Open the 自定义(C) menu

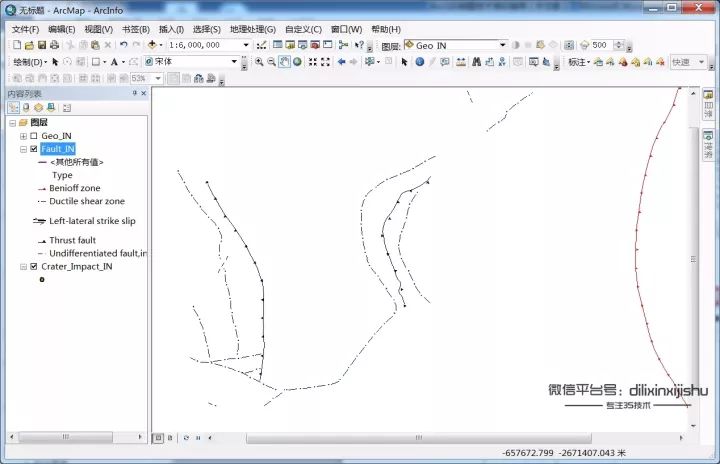(x=303, y=29)
